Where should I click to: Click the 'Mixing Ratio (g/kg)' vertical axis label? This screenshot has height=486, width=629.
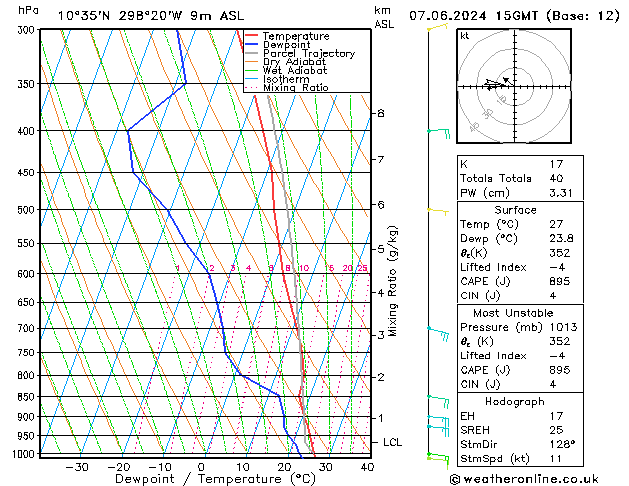click(392, 281)
